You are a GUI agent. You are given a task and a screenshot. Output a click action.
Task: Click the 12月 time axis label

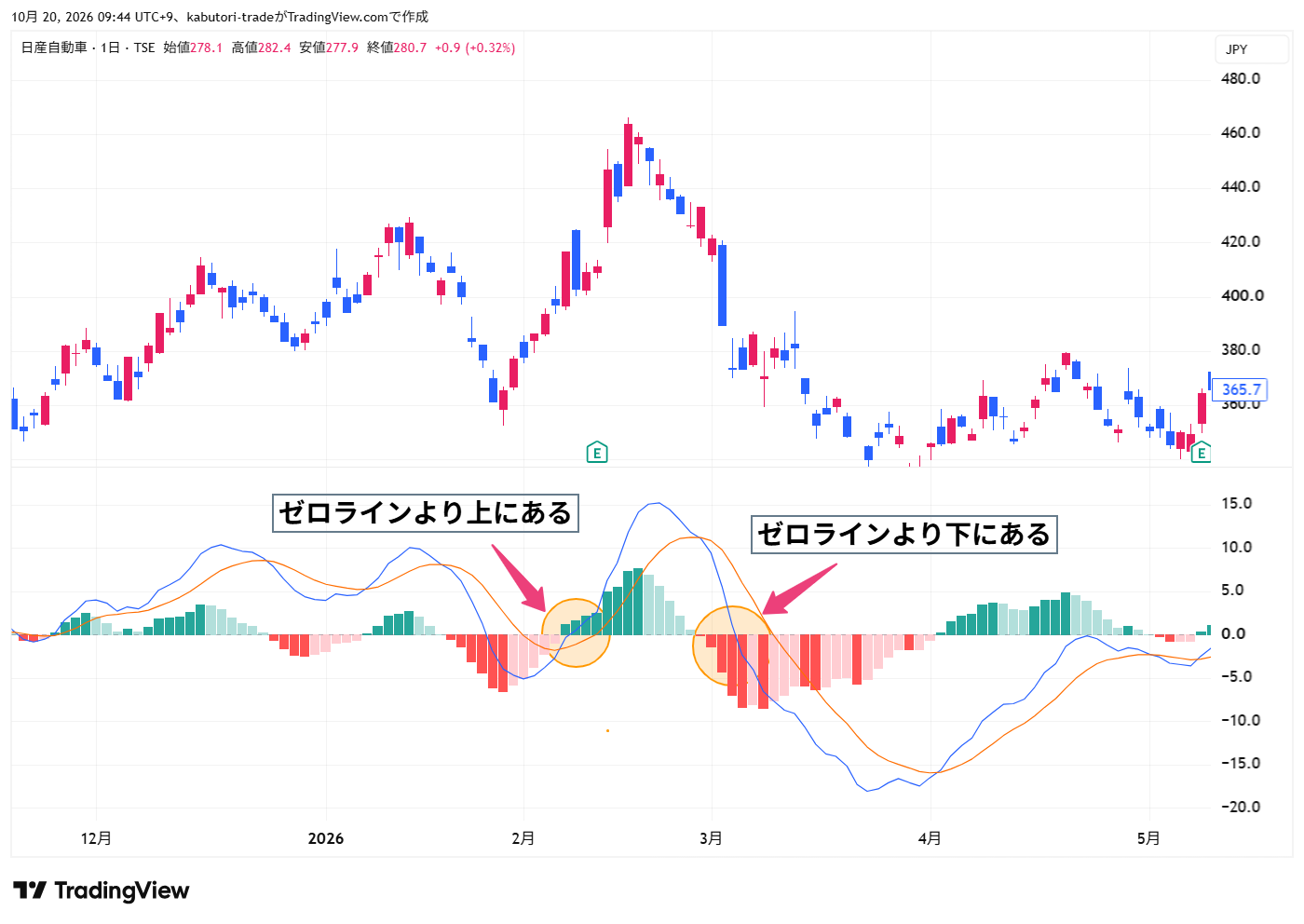point(96,838)
